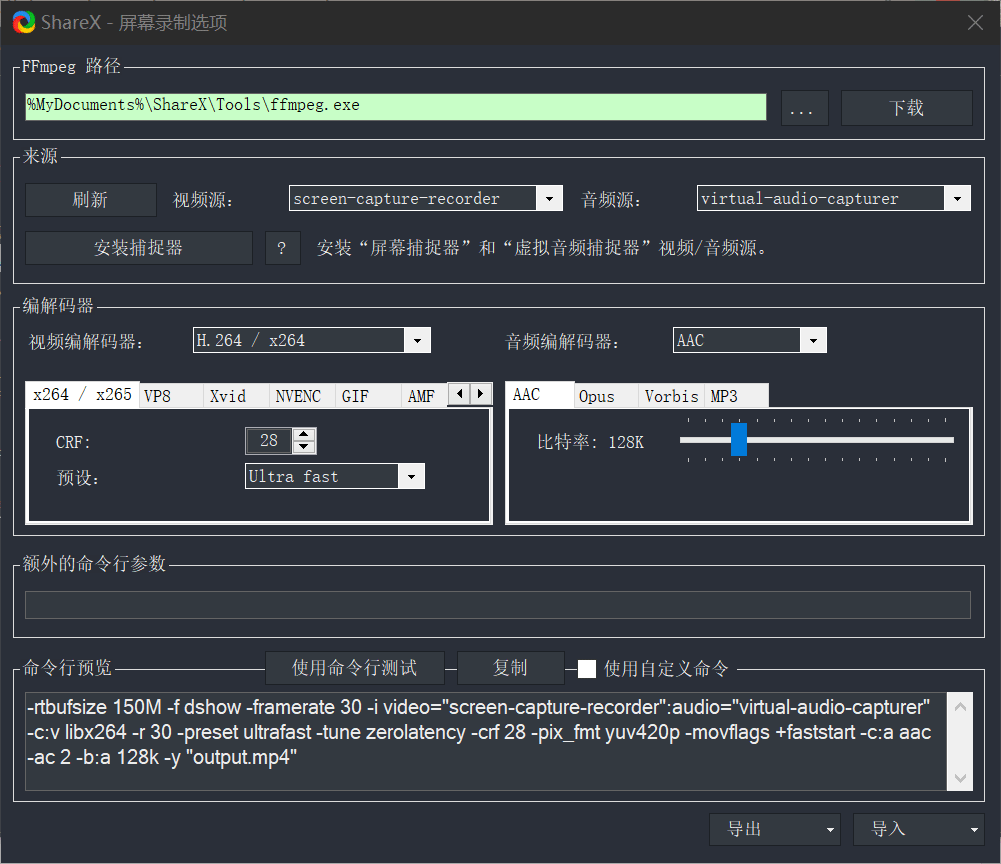Open the 音频源 virtual-audio-capturer dropdown
Image resolution: width=1001 pixels, height=864 pixels.
tap(834, 199)
